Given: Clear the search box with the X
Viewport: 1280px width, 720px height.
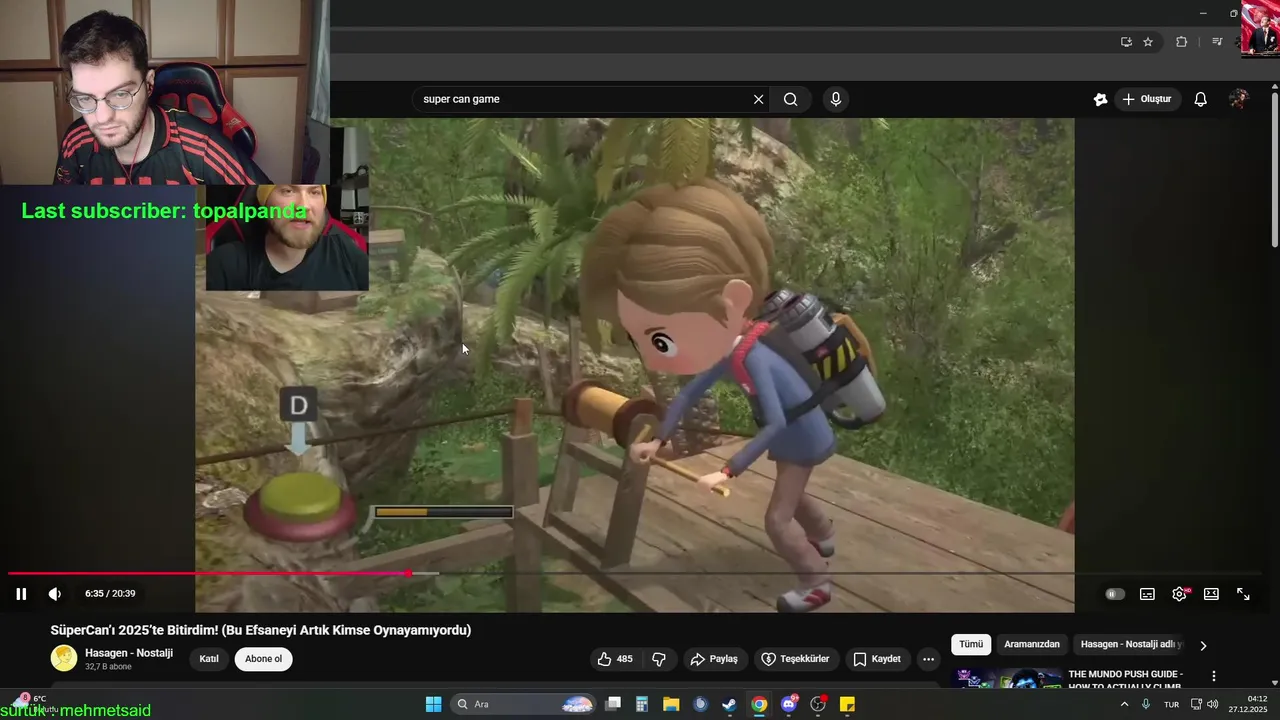Looking at the screenshot, I should pos(758,99).
